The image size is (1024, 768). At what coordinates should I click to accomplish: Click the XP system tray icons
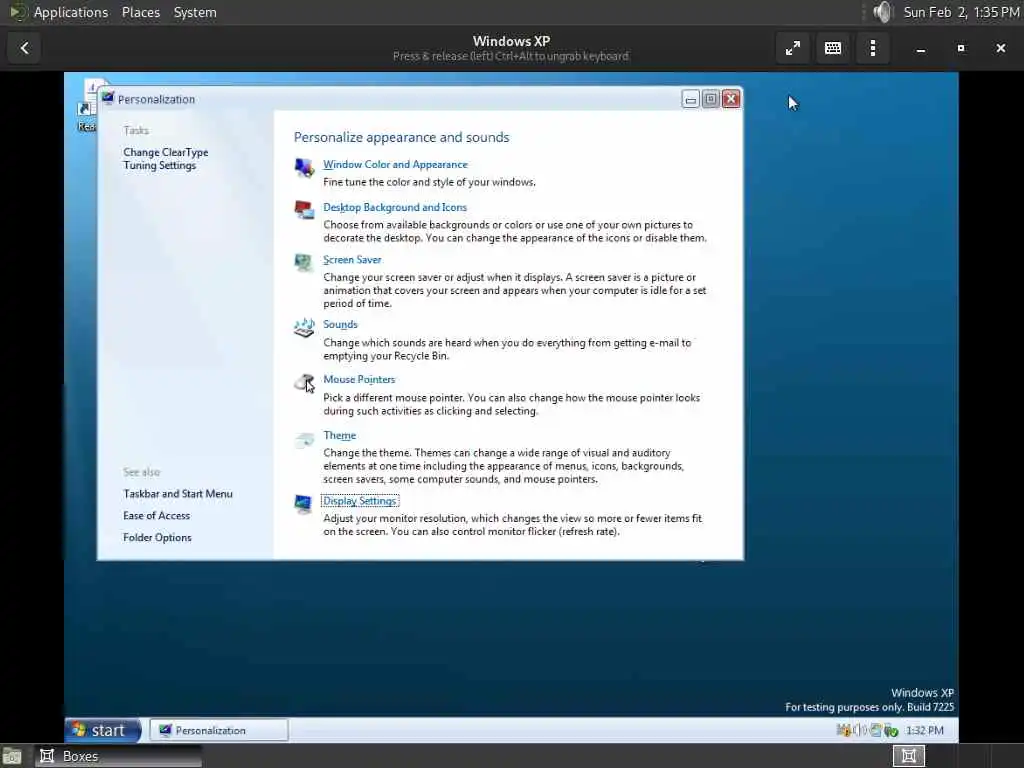pyautogui.click(x=867, y=730)
